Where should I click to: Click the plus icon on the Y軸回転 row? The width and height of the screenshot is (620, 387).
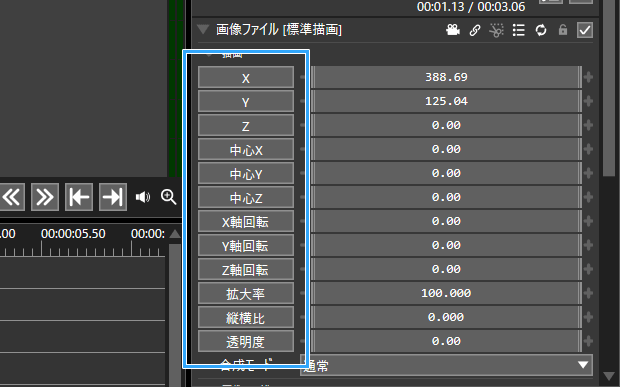point(588,245)
